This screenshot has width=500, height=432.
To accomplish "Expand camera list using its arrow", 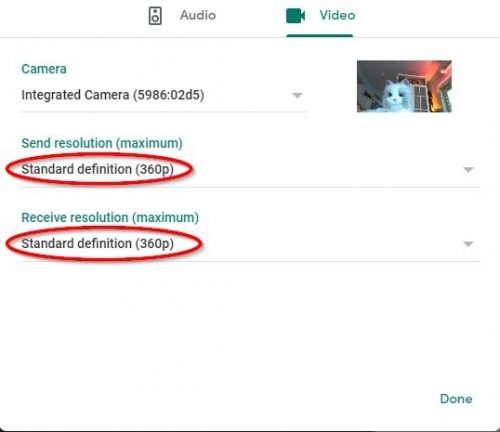I will tap(297, 95).
